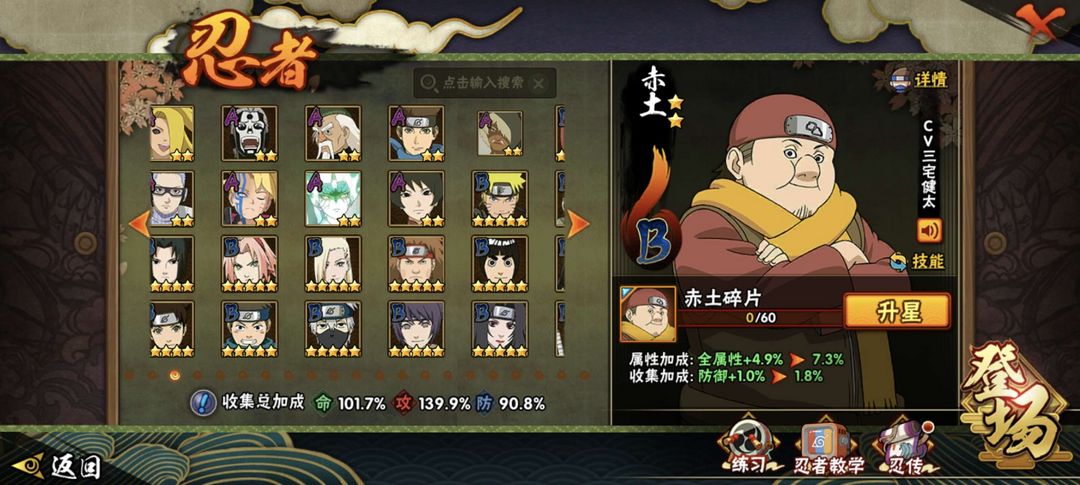Select the first page indicator dot
The image size is (1080, 485).
click(129, 375)
